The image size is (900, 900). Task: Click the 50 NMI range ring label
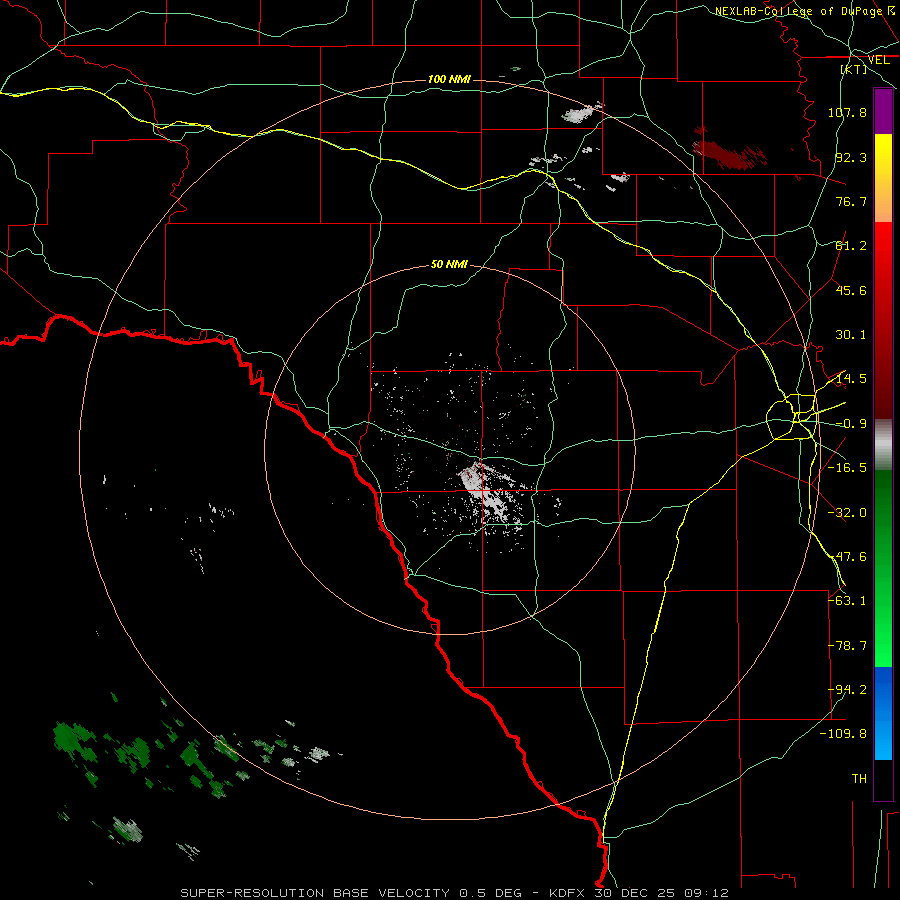point(449,265)
